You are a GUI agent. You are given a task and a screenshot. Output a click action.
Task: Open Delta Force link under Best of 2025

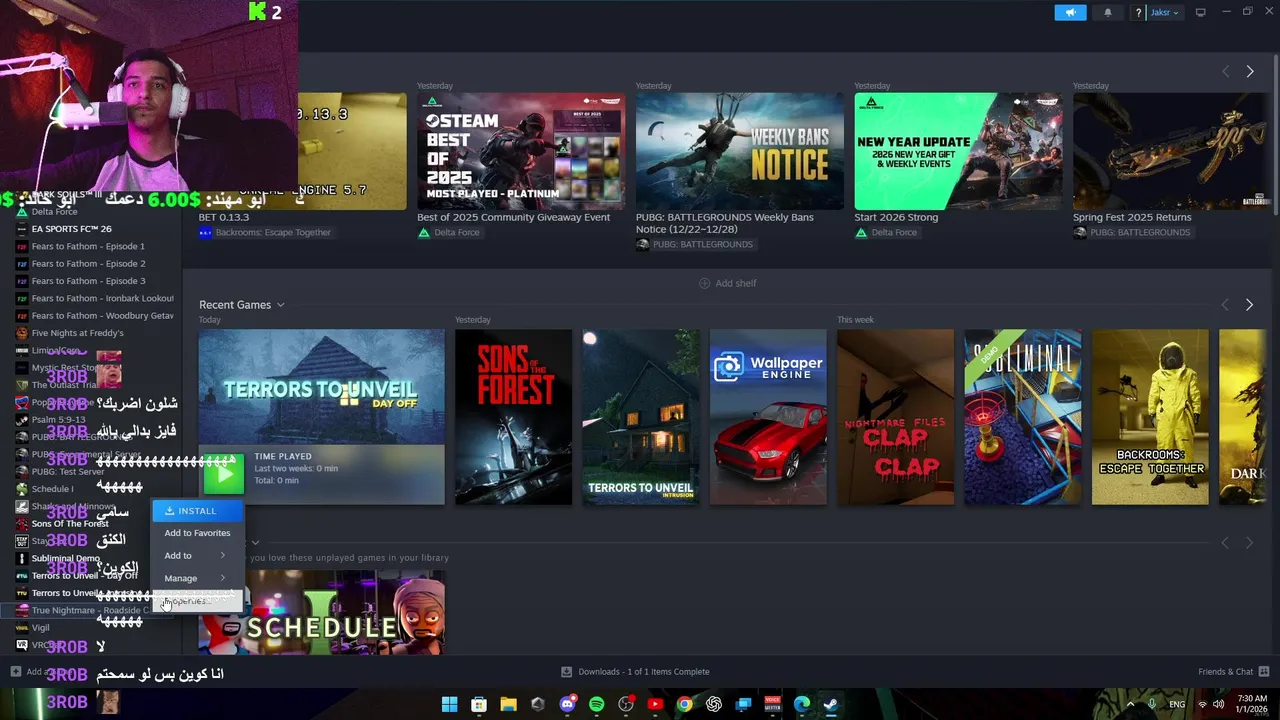(x=456, y=233)
